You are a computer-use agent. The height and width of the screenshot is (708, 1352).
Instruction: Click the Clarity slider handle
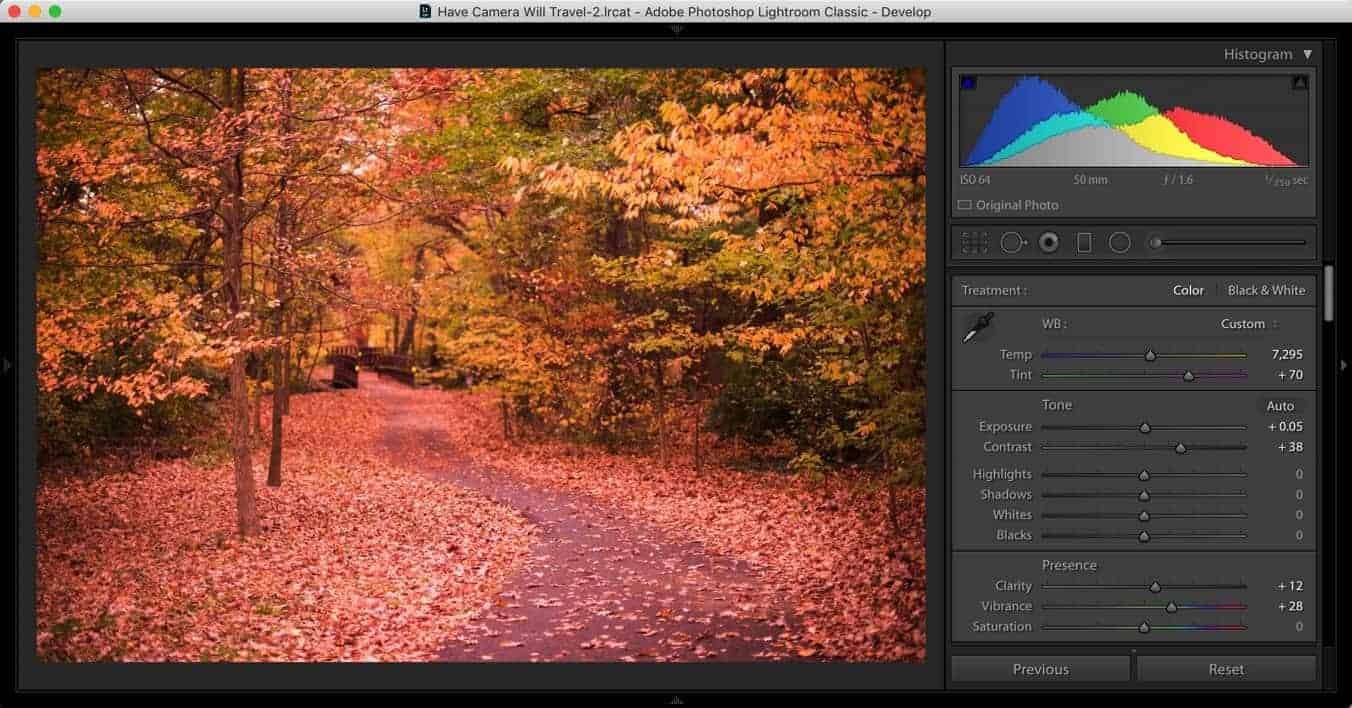[x=1155, y=587]
